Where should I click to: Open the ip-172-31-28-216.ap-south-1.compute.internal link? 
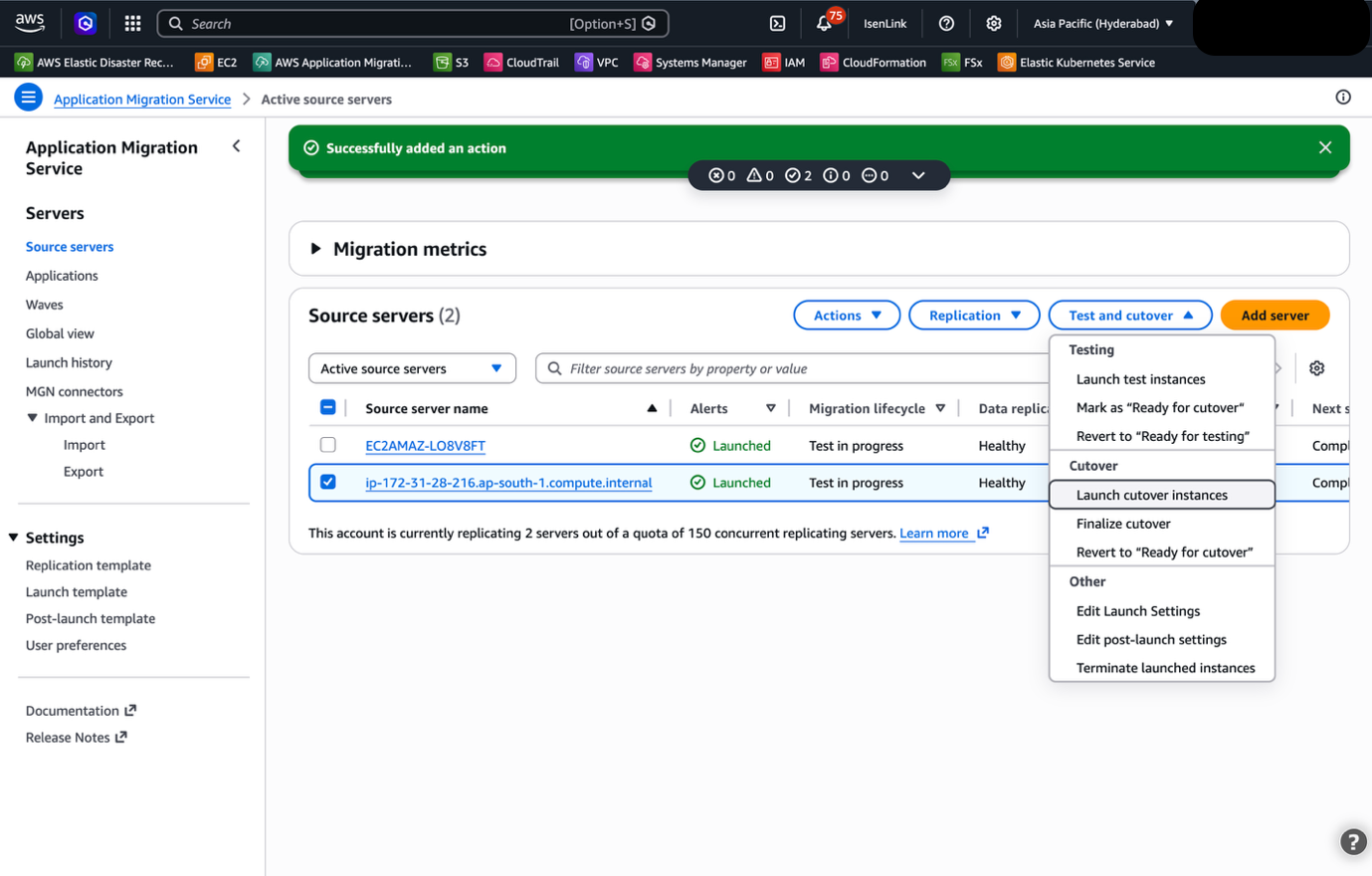click(x=508, y=483)
